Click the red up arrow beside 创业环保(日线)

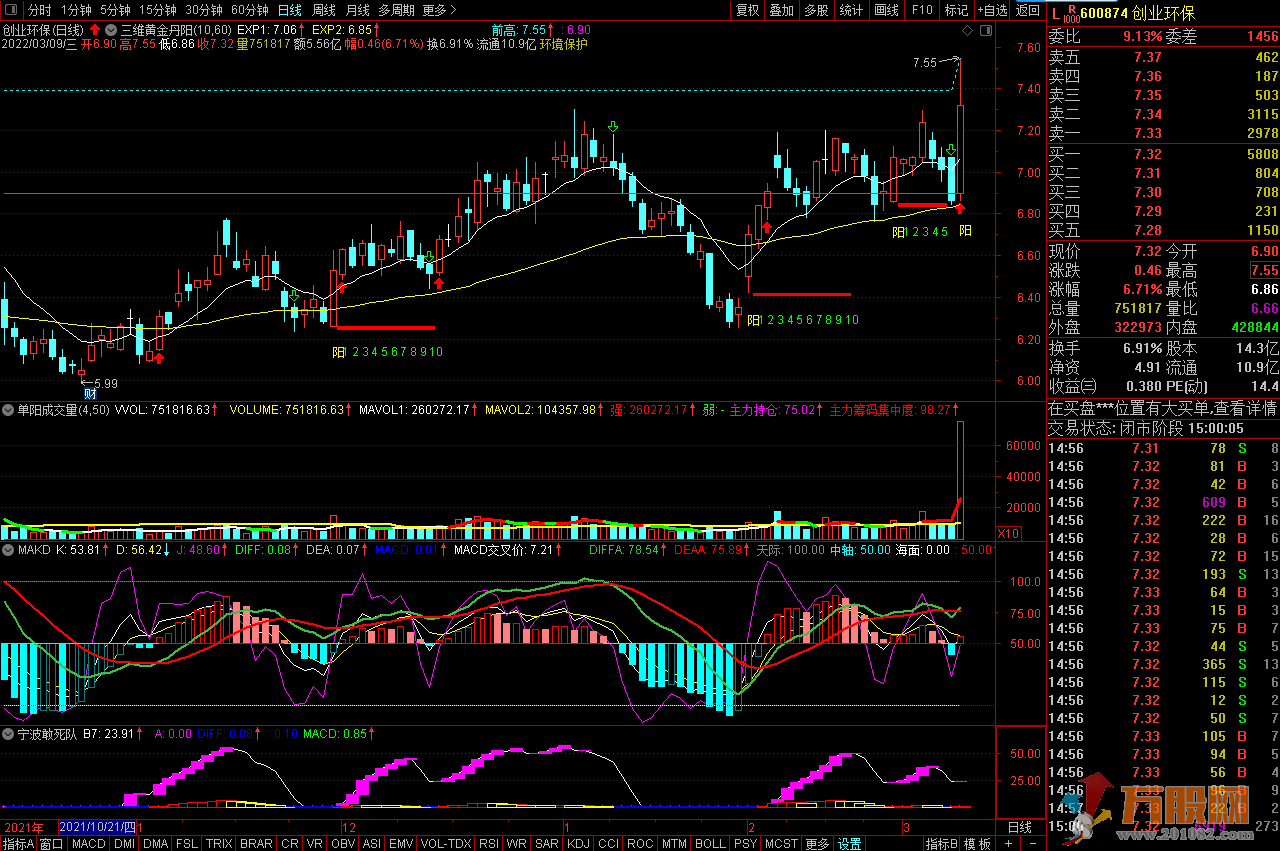(x=94, y=30)
